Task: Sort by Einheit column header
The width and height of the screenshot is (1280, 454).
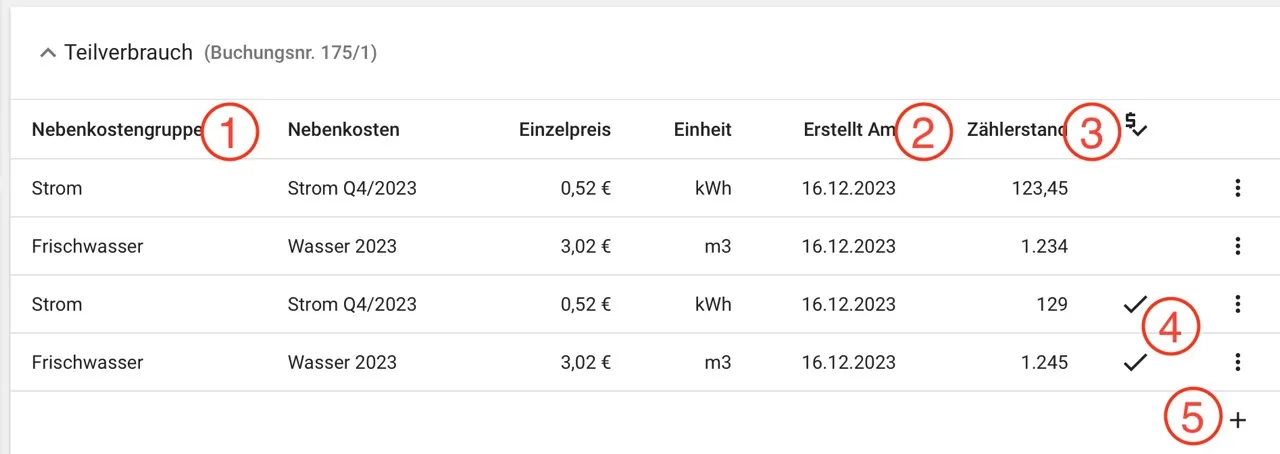Action: 702,129
